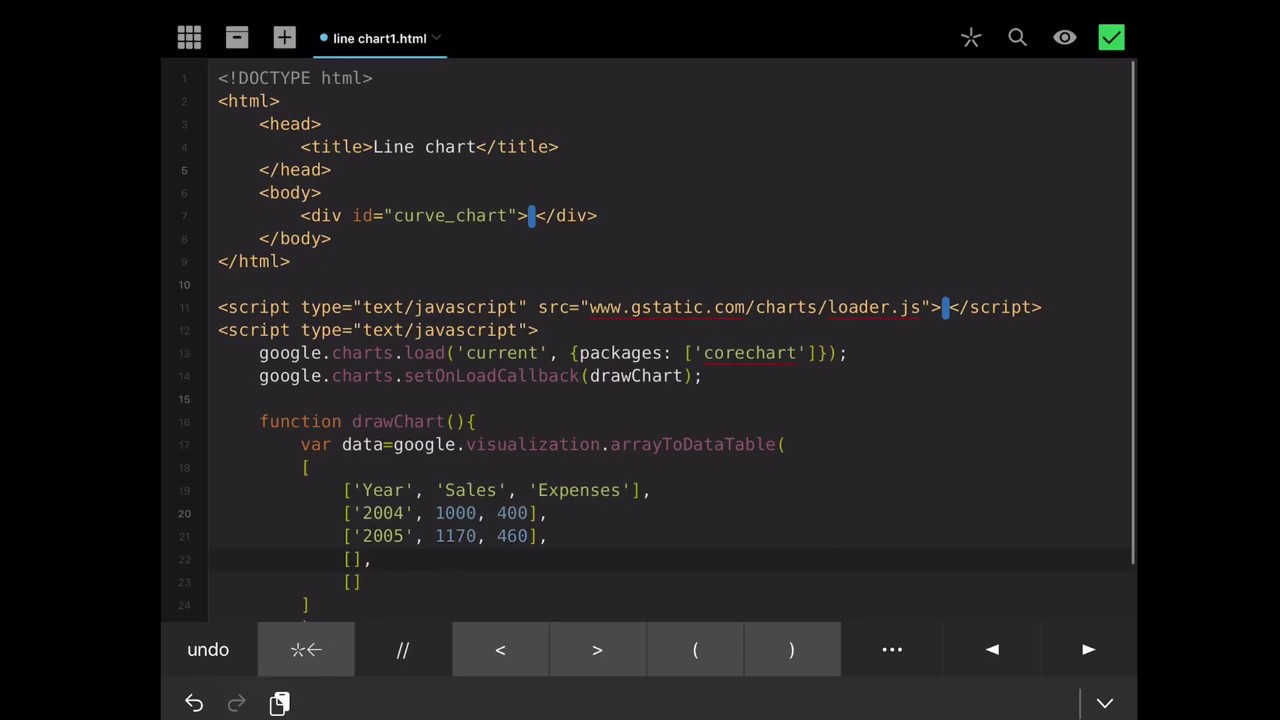Tap the bottom redo arrow icon
This screenshot has width=1280, height=720.
(237, 704)
